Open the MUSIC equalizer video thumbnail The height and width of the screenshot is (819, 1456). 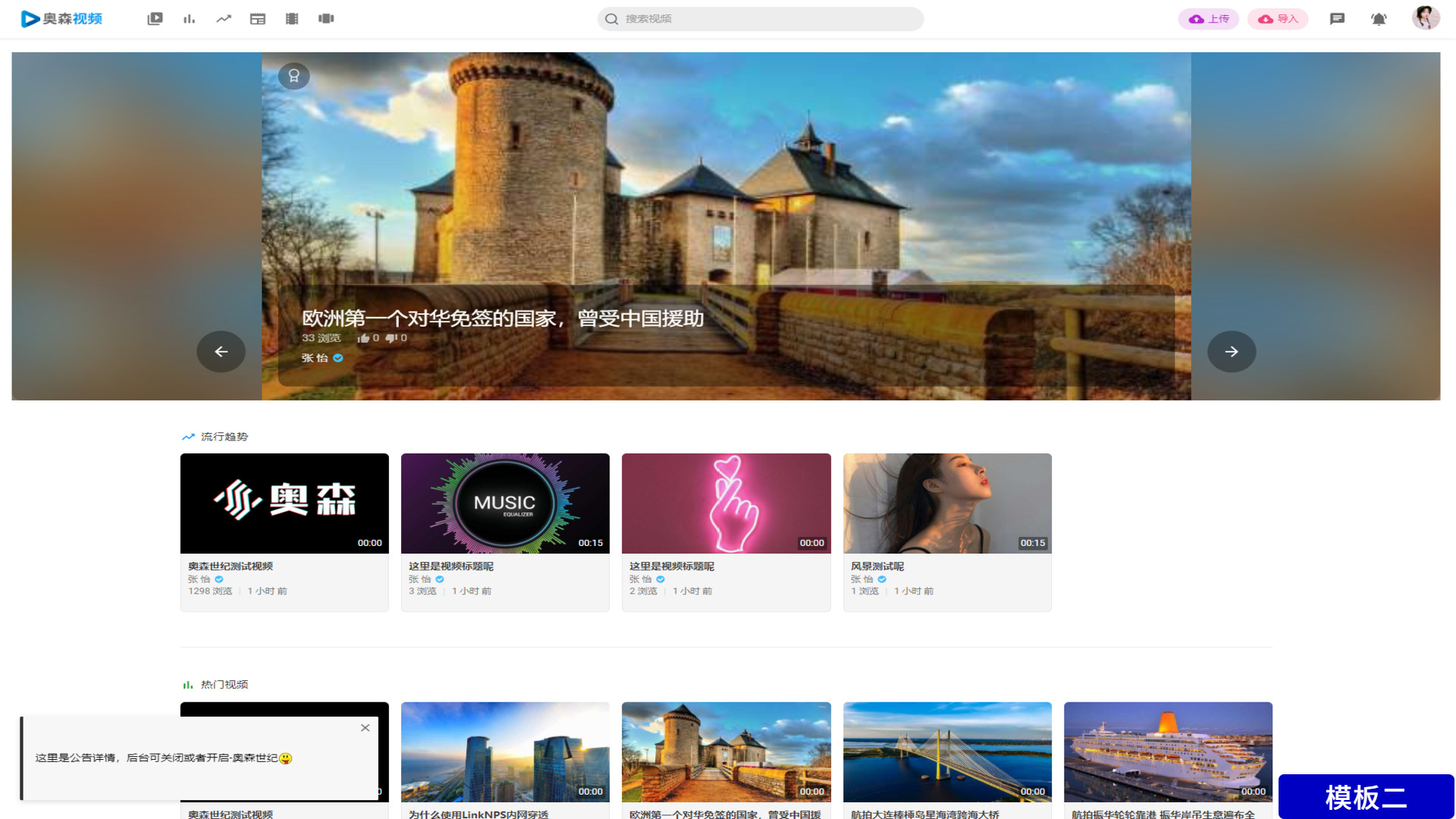pyautogui.click(x=505, y=504)
